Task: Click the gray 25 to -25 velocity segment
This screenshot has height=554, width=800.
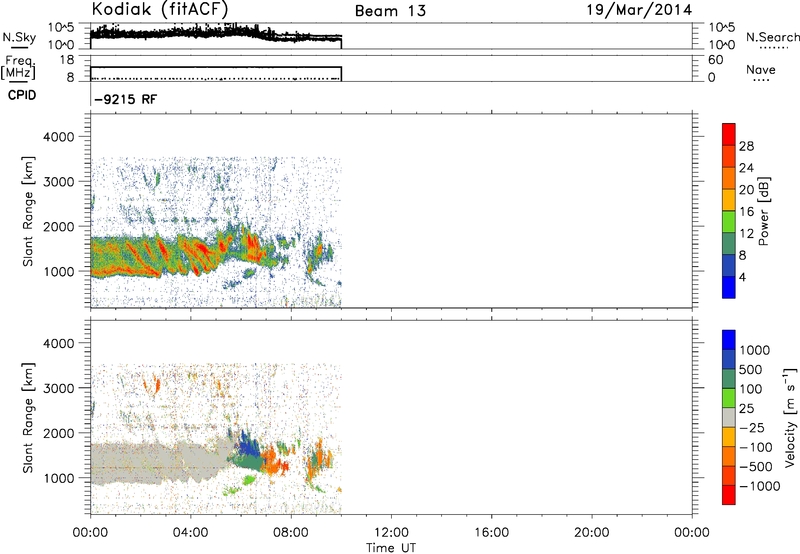Action: pos(729,417)
